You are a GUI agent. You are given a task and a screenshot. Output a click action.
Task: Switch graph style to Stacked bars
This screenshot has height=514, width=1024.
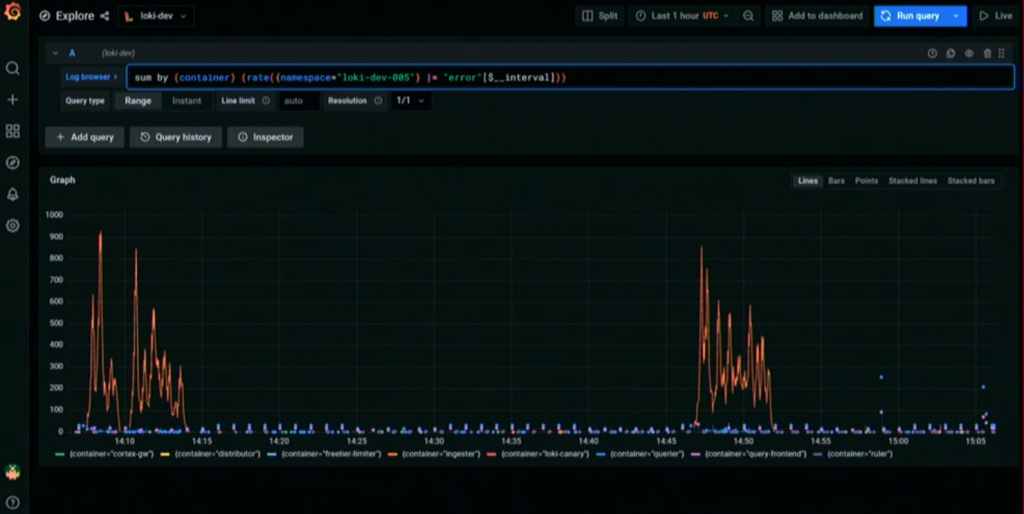point(971,181)
